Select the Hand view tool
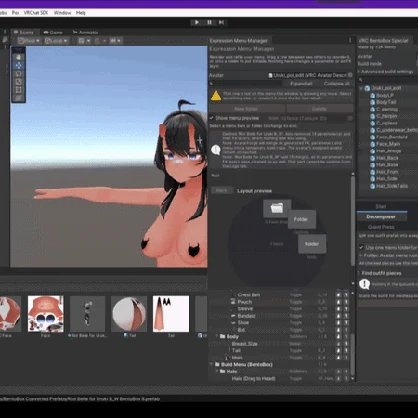This screenshot has height=418, width=418. (x=18, y=57)
